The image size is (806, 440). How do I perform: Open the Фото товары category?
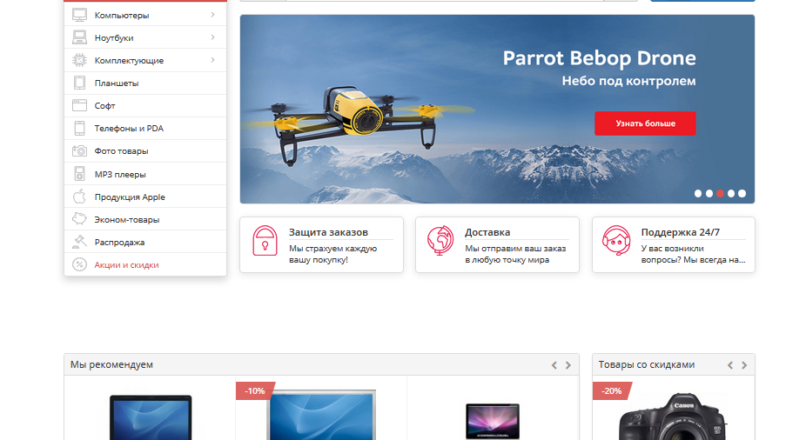pos(121,151)
